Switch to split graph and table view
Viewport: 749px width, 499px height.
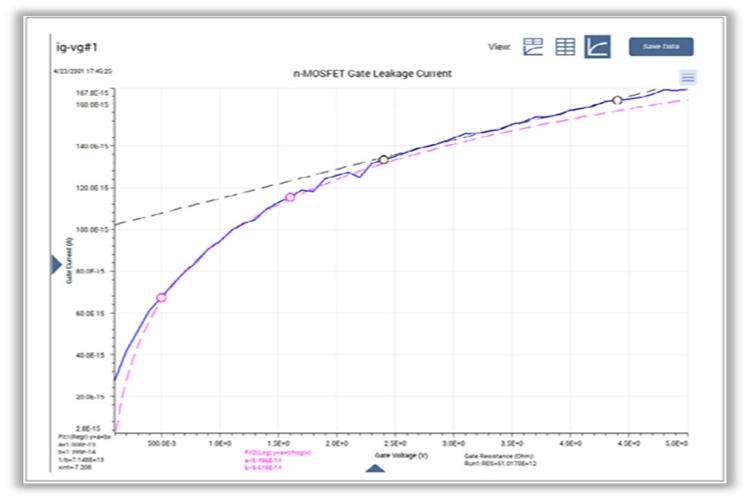533,47
